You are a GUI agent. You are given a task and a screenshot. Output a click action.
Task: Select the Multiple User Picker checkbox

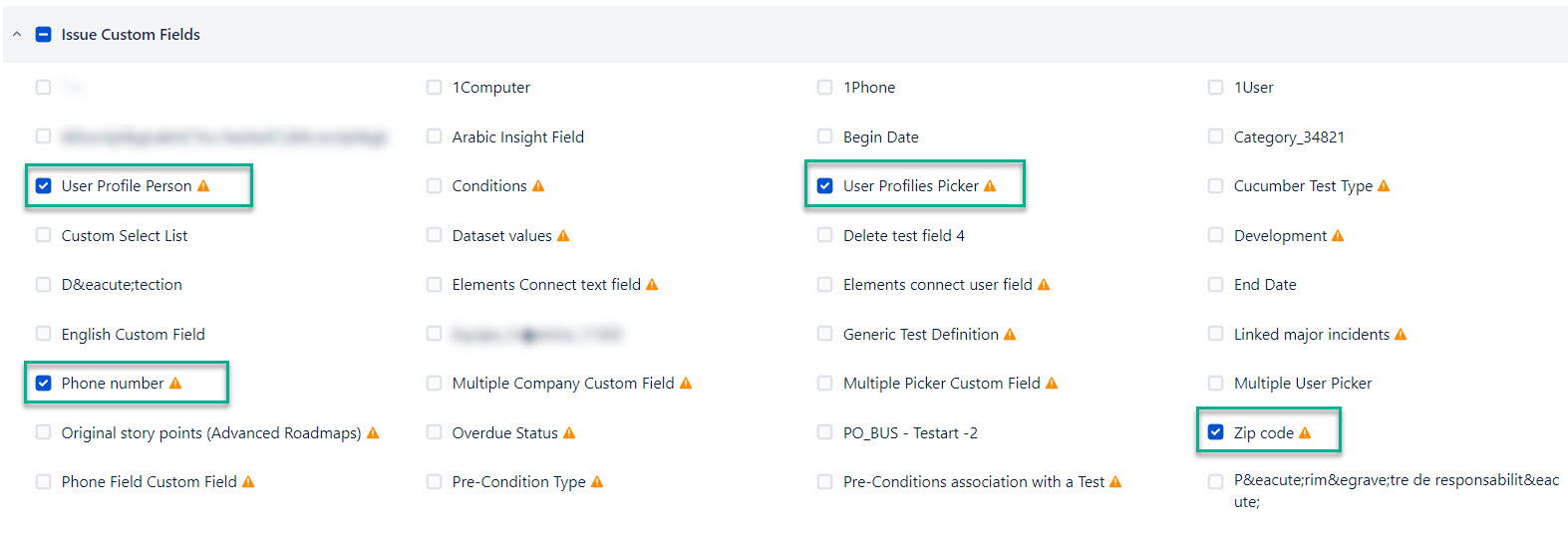tap(1216, 384)
